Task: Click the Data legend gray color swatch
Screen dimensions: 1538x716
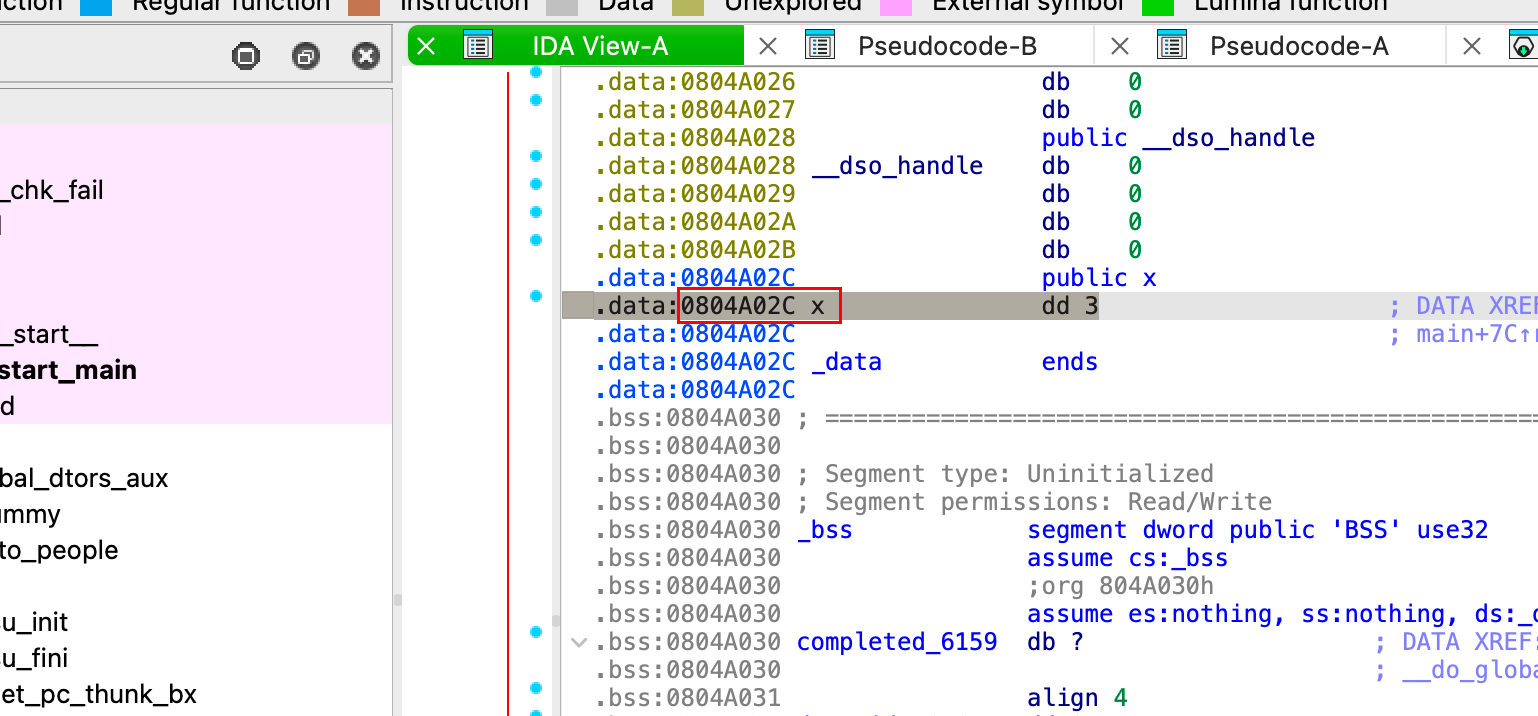Action: click(563, 5)
